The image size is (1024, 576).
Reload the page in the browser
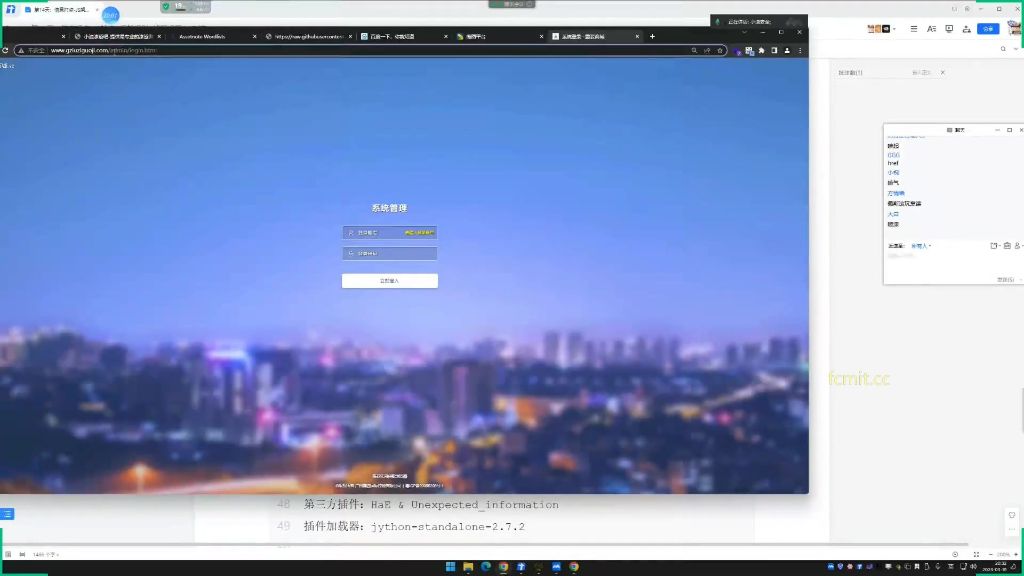click(5, 50)
